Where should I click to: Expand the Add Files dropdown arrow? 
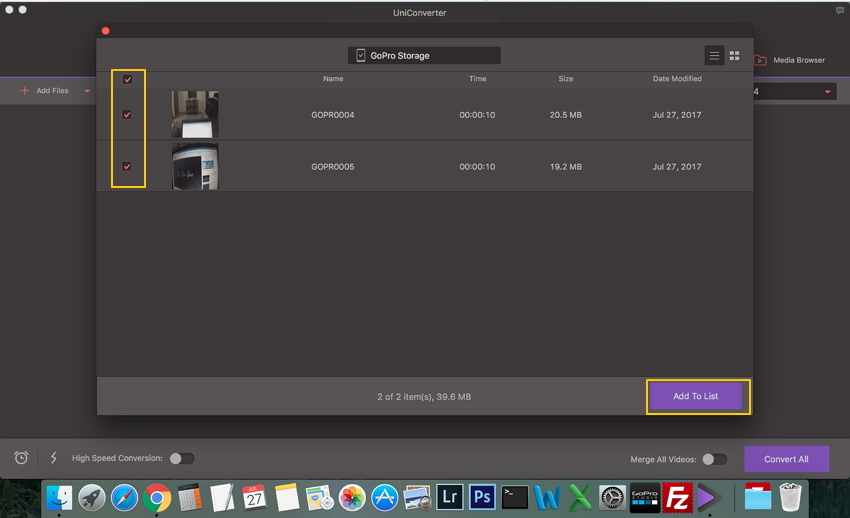pos(87,91)
